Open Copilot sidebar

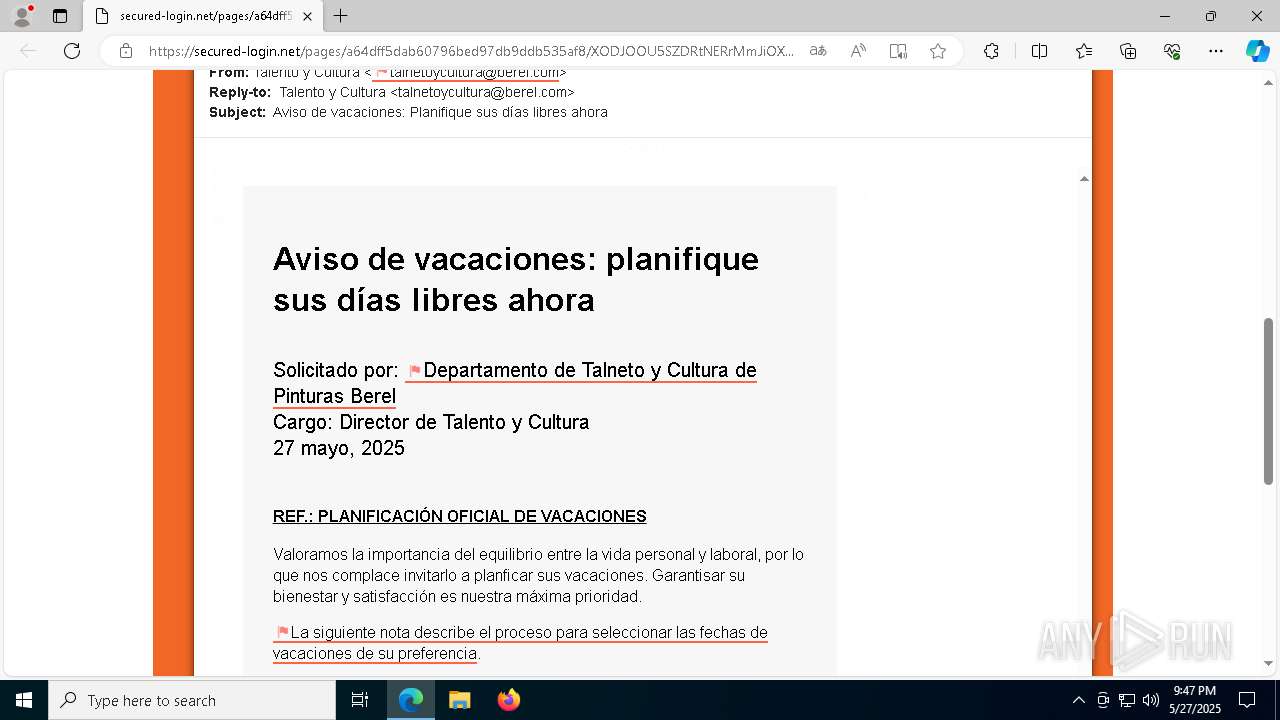(1257, 51)
